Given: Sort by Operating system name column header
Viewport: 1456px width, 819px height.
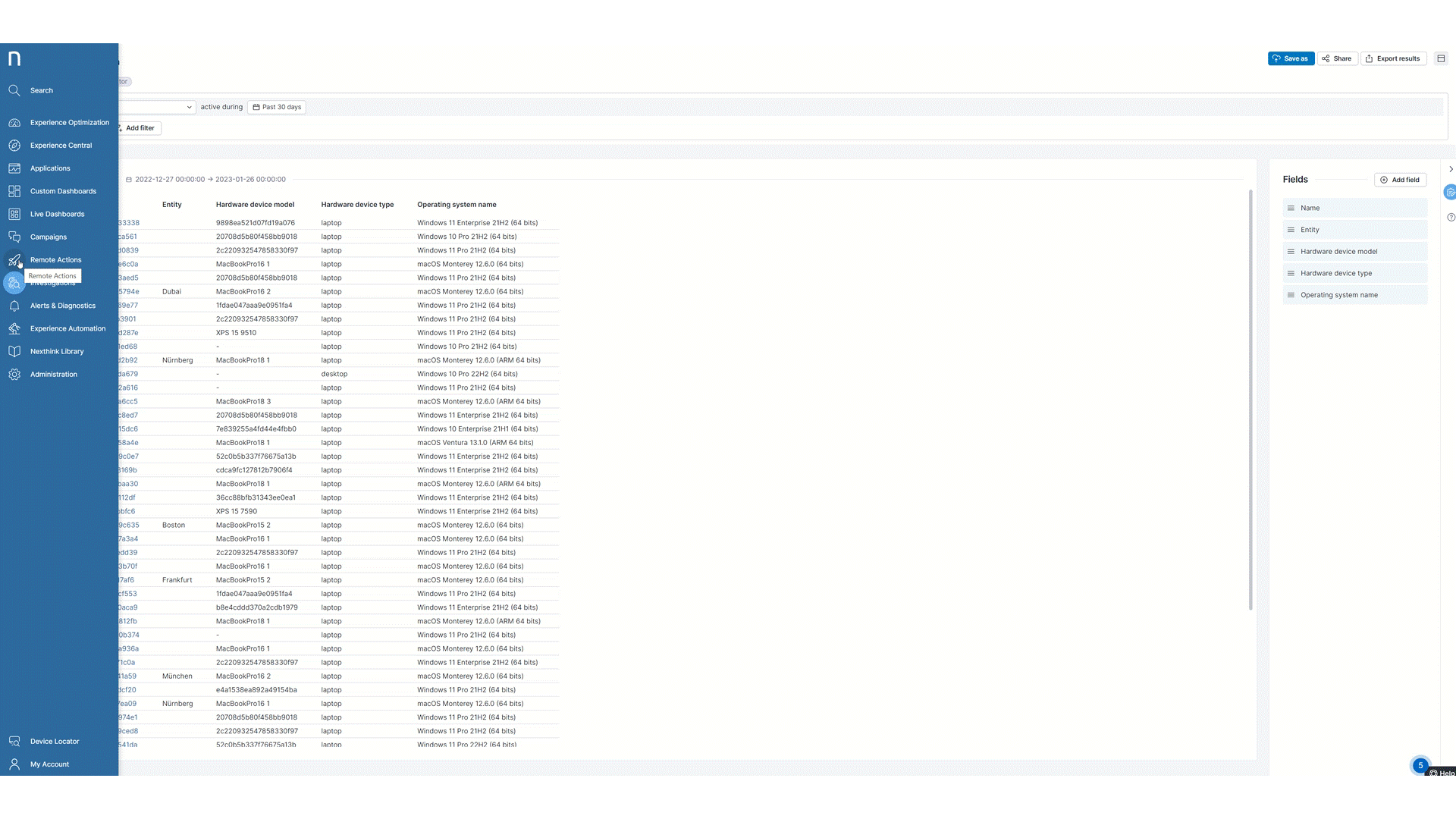Looking at the screenshot, I should coord(457,205).
